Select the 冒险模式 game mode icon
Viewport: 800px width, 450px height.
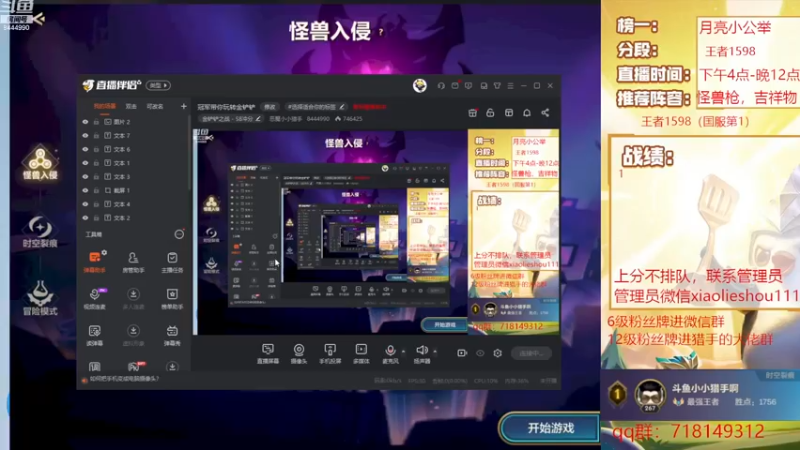40,298
